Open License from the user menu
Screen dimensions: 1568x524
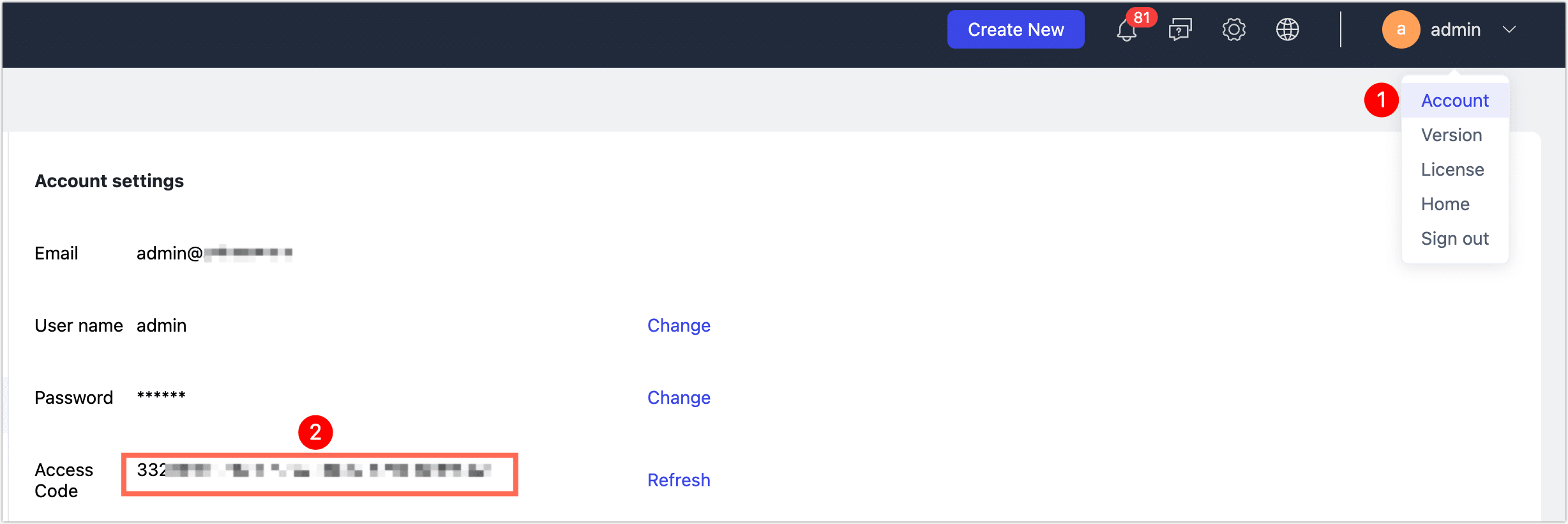1452,169
